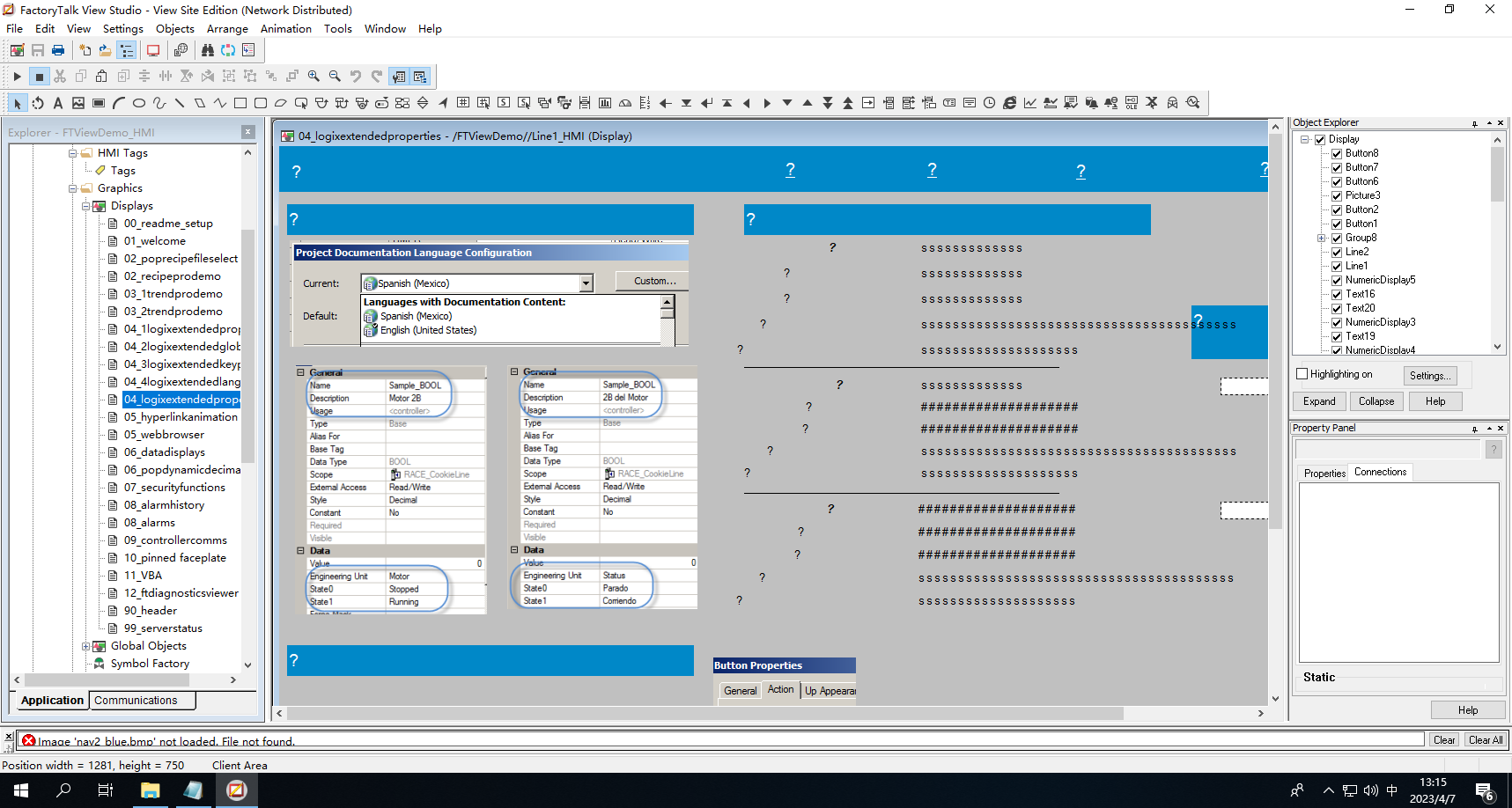
Task: Click the Zoom In magnifier icon
Action: 313,77
